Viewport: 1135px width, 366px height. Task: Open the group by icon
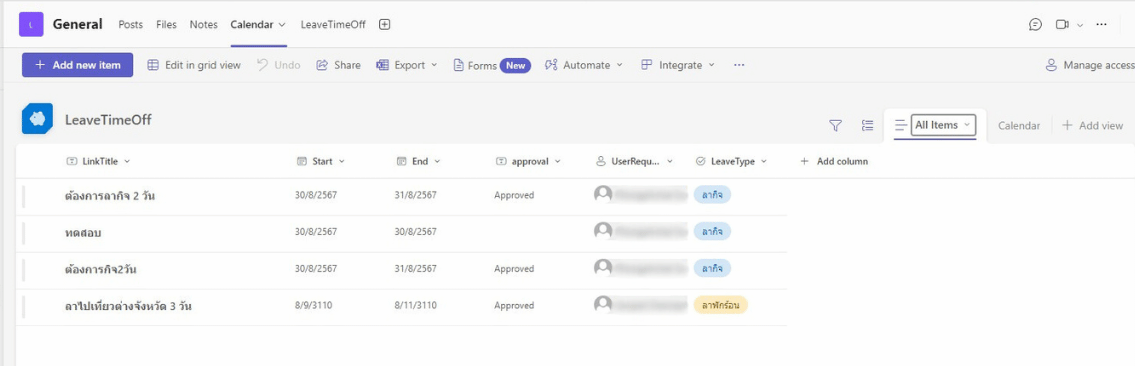coord(867,126)
